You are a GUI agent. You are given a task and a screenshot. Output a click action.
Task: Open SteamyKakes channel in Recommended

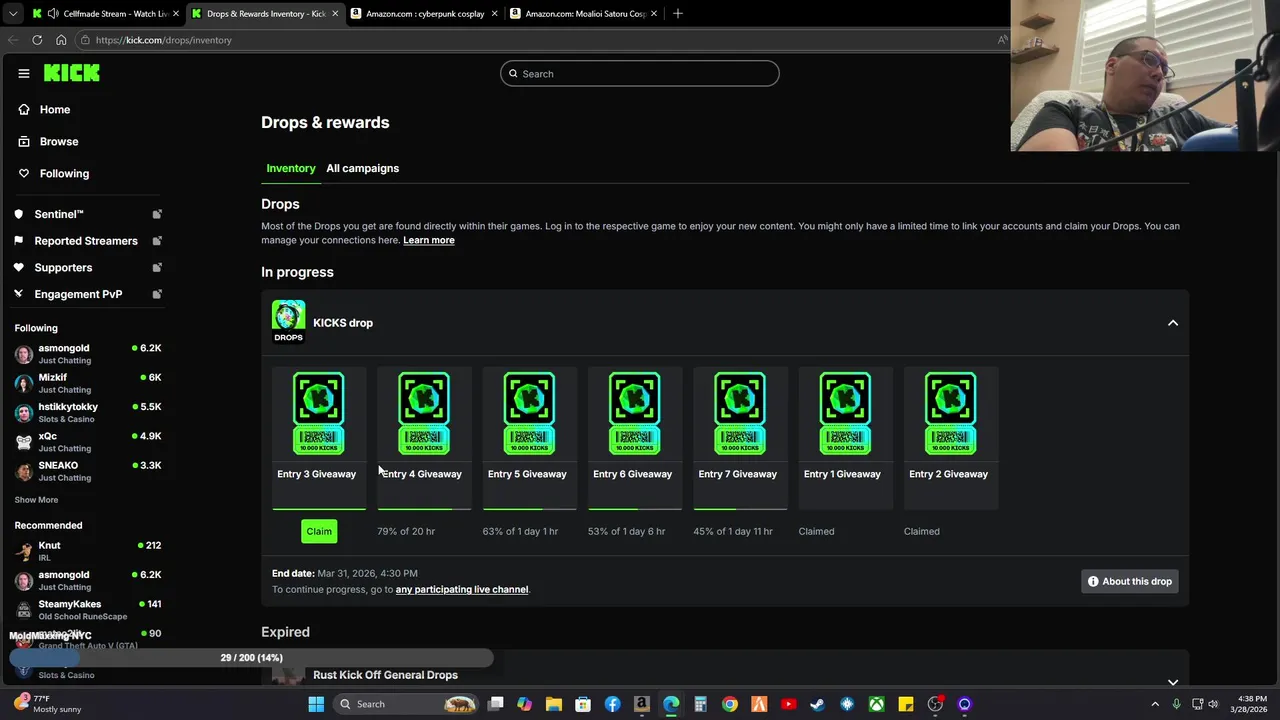coord(87,609)
